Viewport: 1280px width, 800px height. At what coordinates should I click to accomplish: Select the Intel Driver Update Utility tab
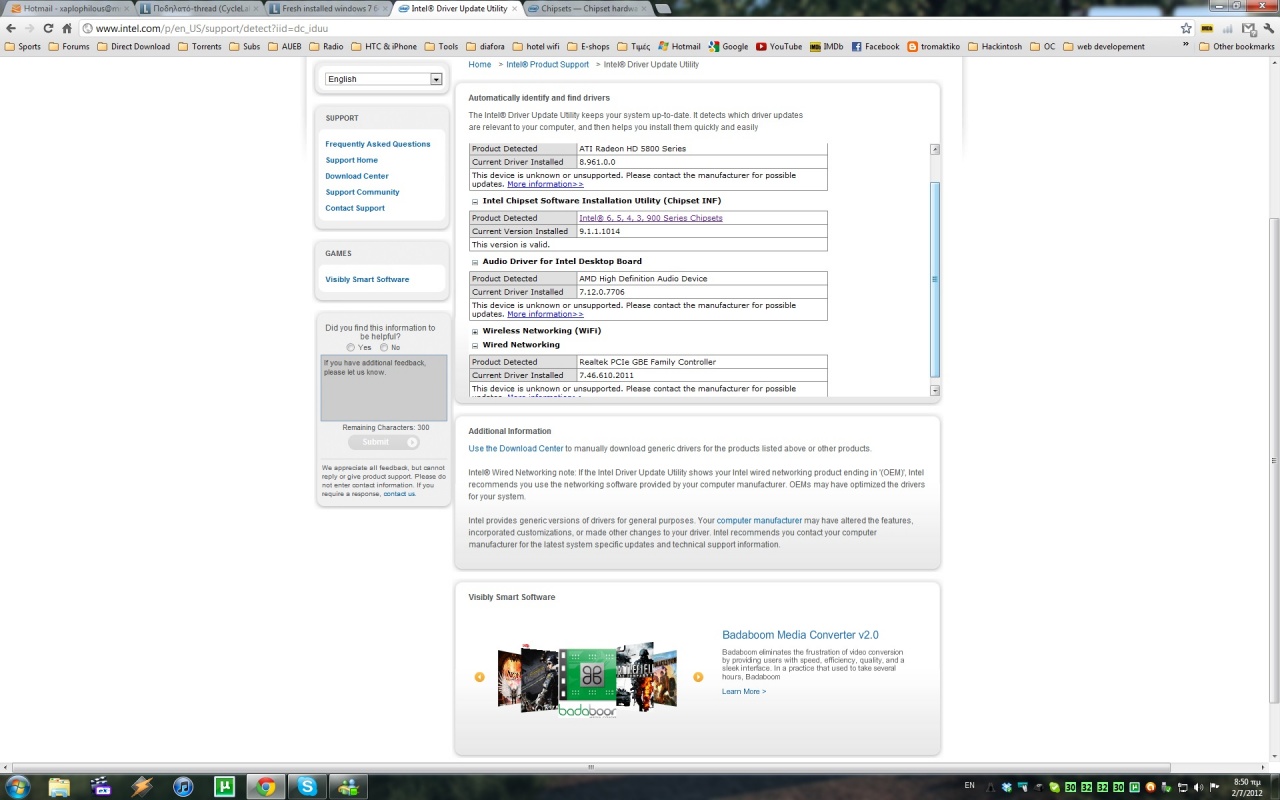click(455, 8)
